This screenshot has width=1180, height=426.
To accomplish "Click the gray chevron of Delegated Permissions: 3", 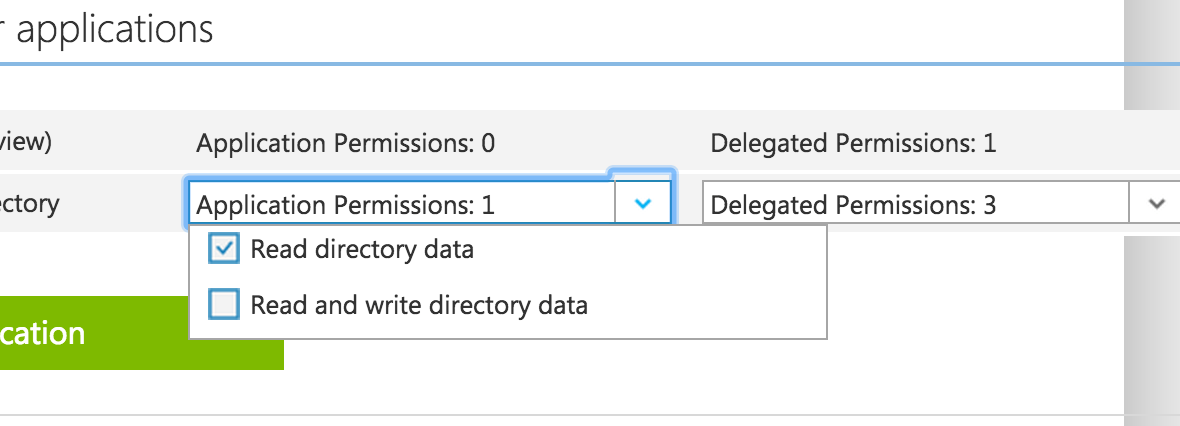I will pos(1156,204).
